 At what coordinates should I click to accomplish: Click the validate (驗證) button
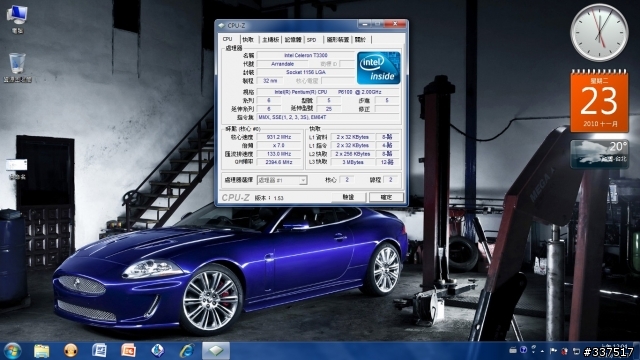click(x=348, y=197)
